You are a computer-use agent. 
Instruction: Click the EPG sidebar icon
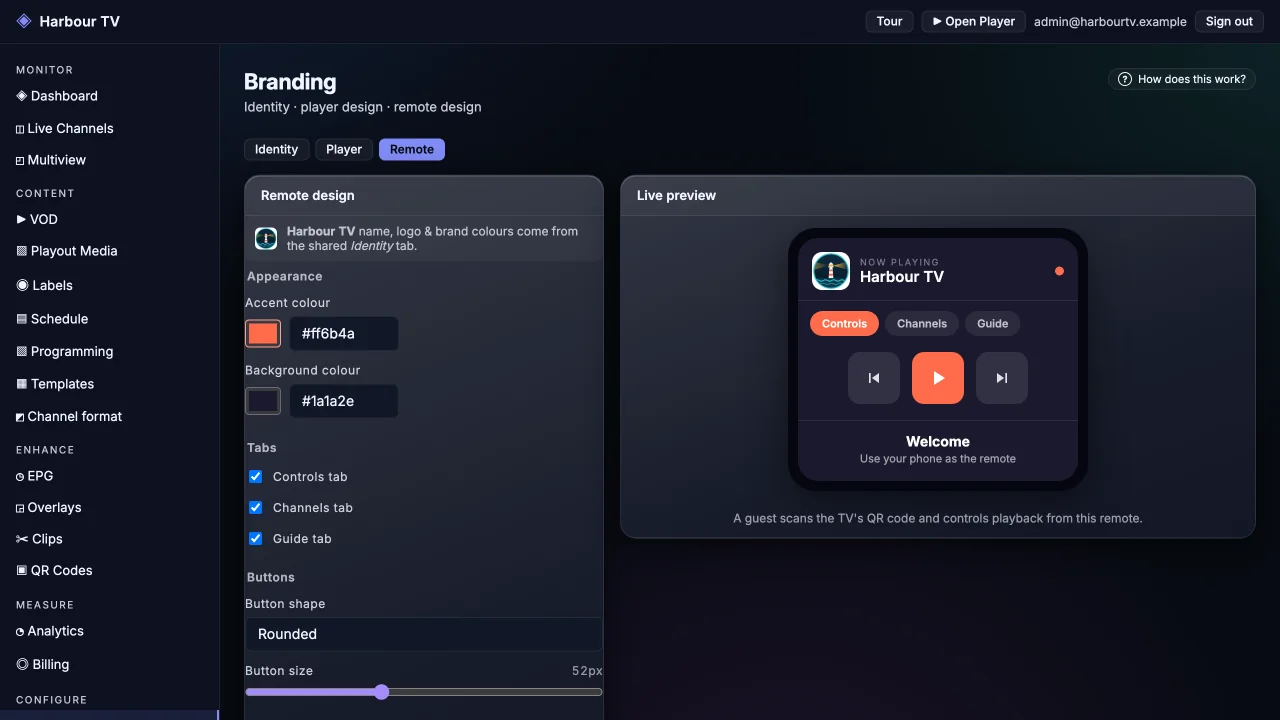[x=20, y=477]
